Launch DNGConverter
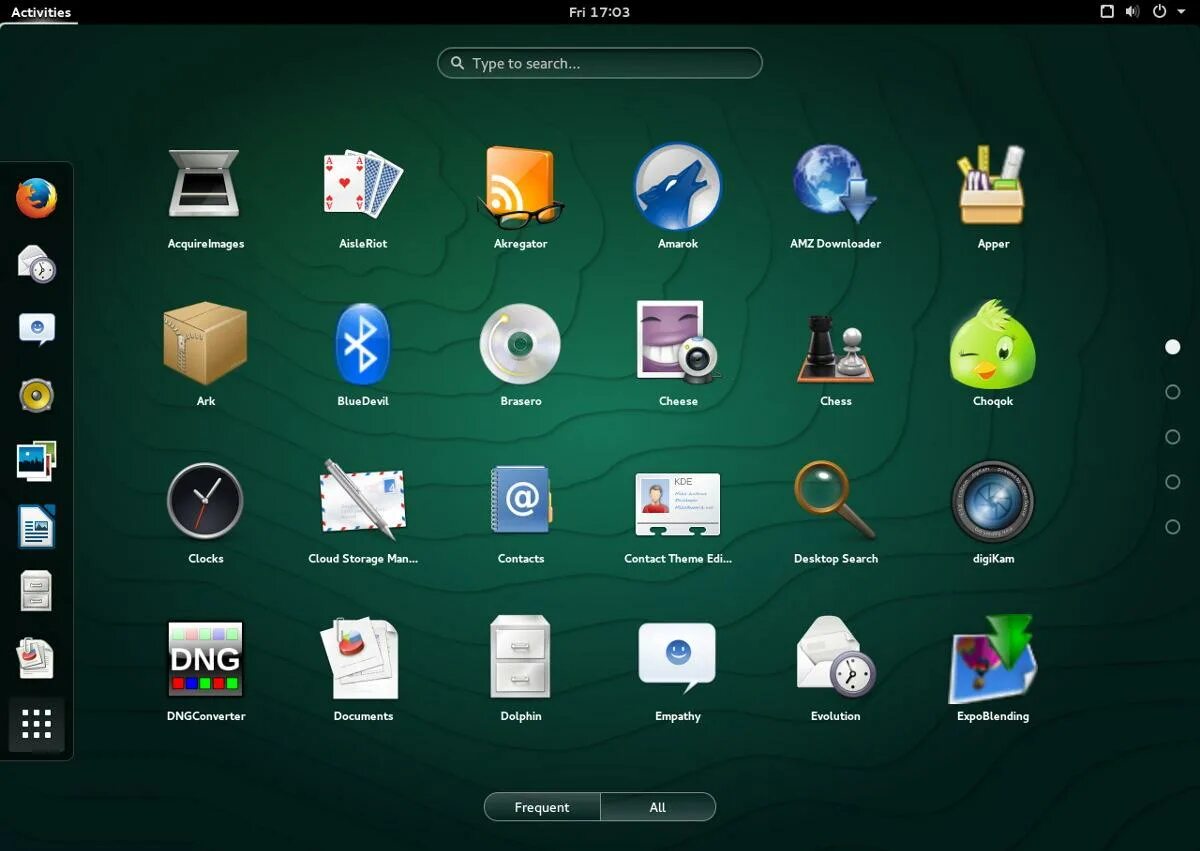The image size is (1200, 851). point(205,659)
